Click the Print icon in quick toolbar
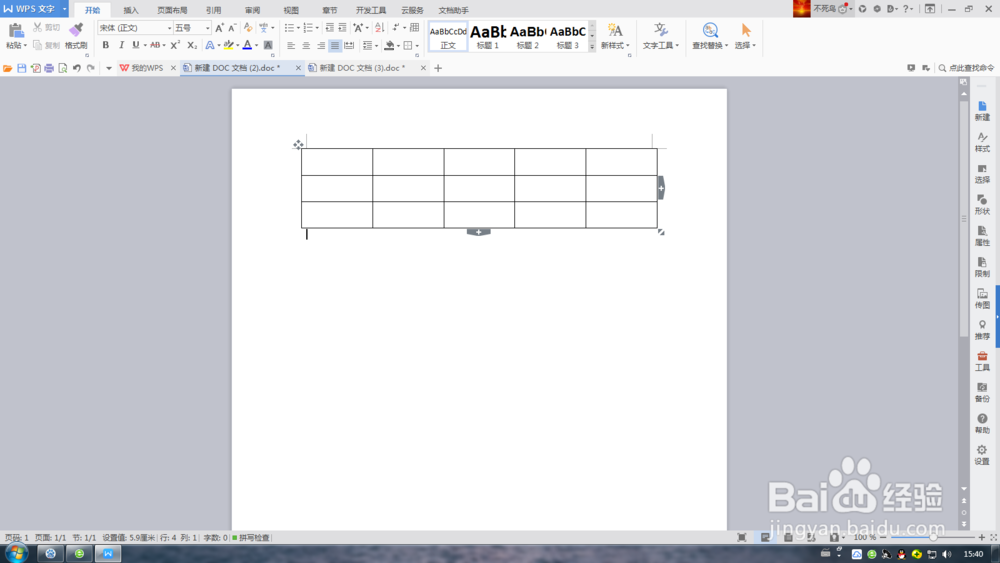The width and height of the screenshot is (1000, 563). (x=49, y=68)
